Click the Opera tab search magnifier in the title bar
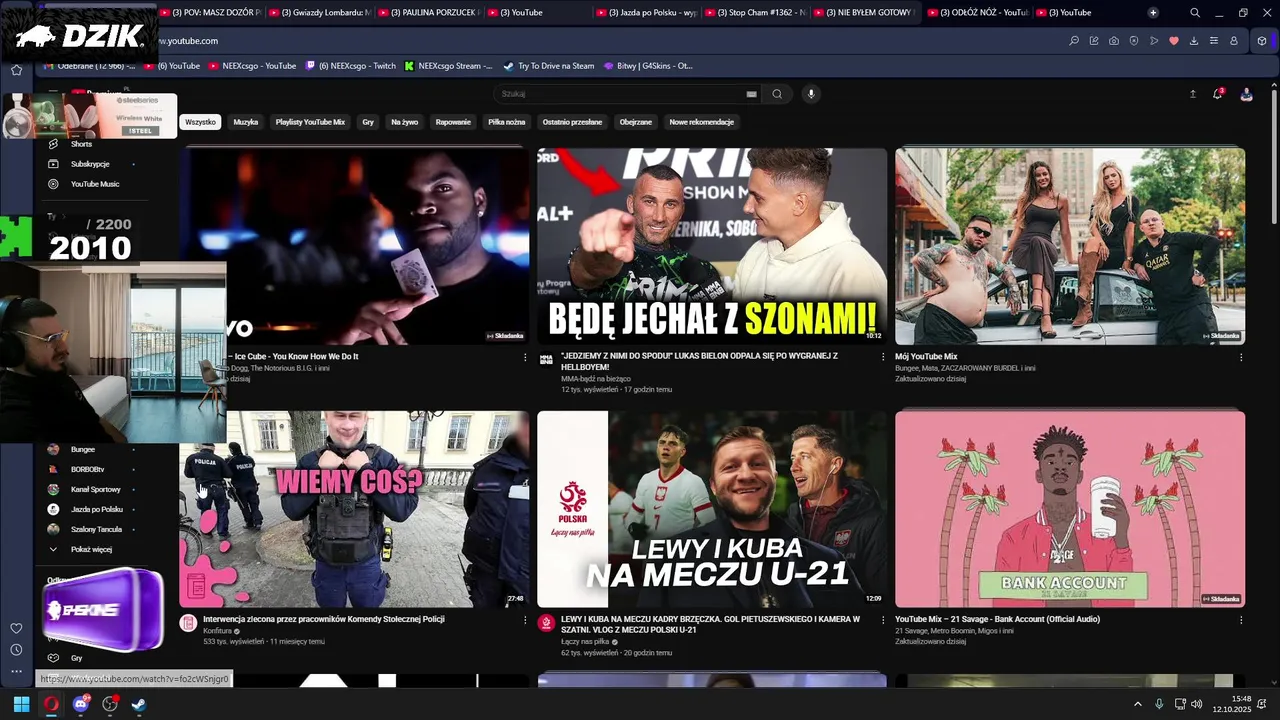 tap(1195, 13)
